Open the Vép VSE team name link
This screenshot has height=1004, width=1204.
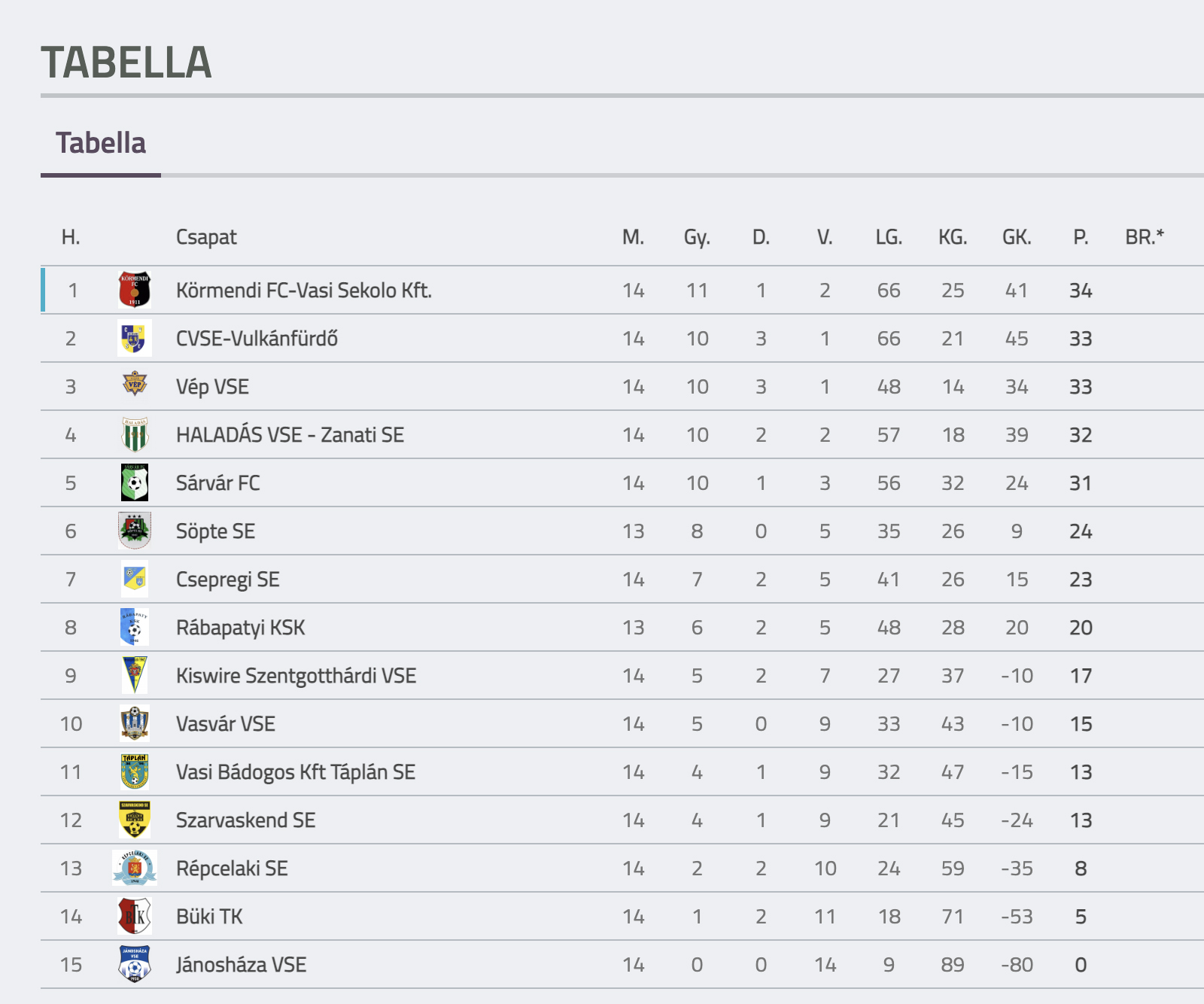pos(212,387)
